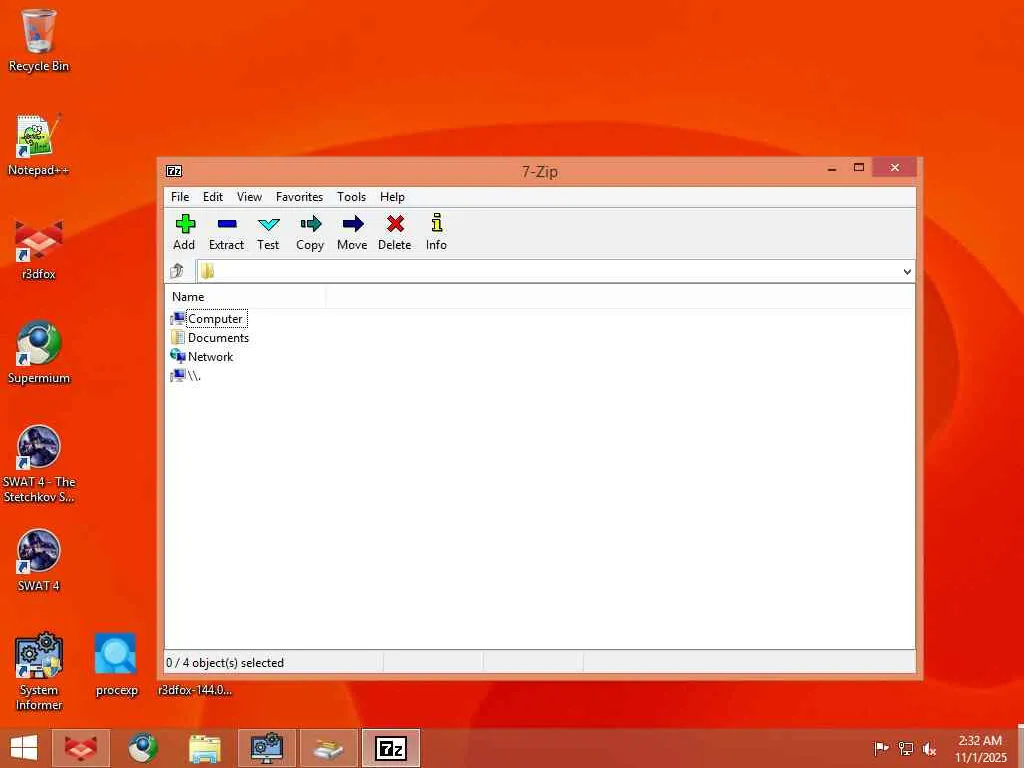Select the r3dfox-144.0... file on the desktop

pyautogui.click(x=195, y=690)
